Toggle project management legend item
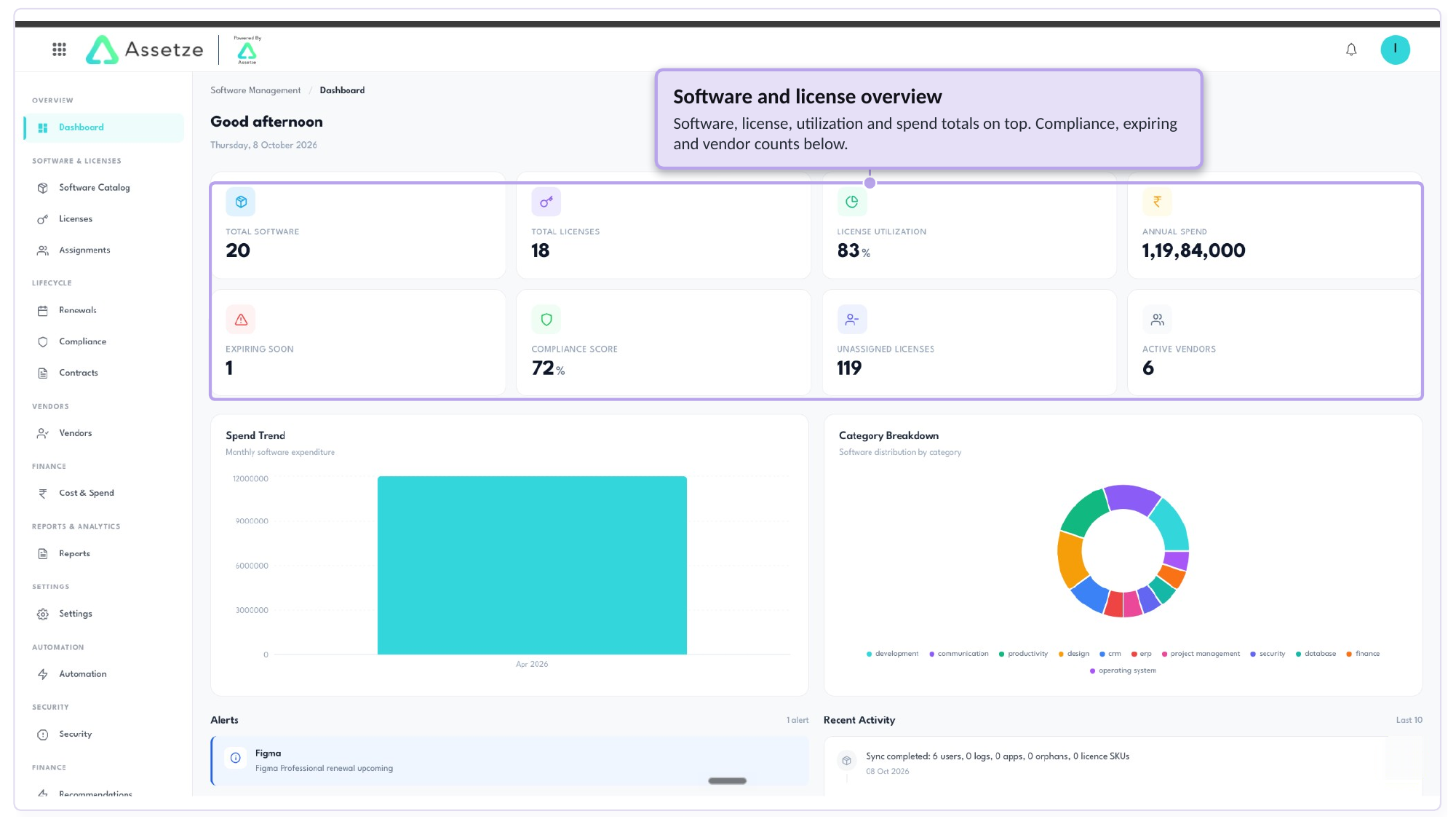 [1201, 654]
